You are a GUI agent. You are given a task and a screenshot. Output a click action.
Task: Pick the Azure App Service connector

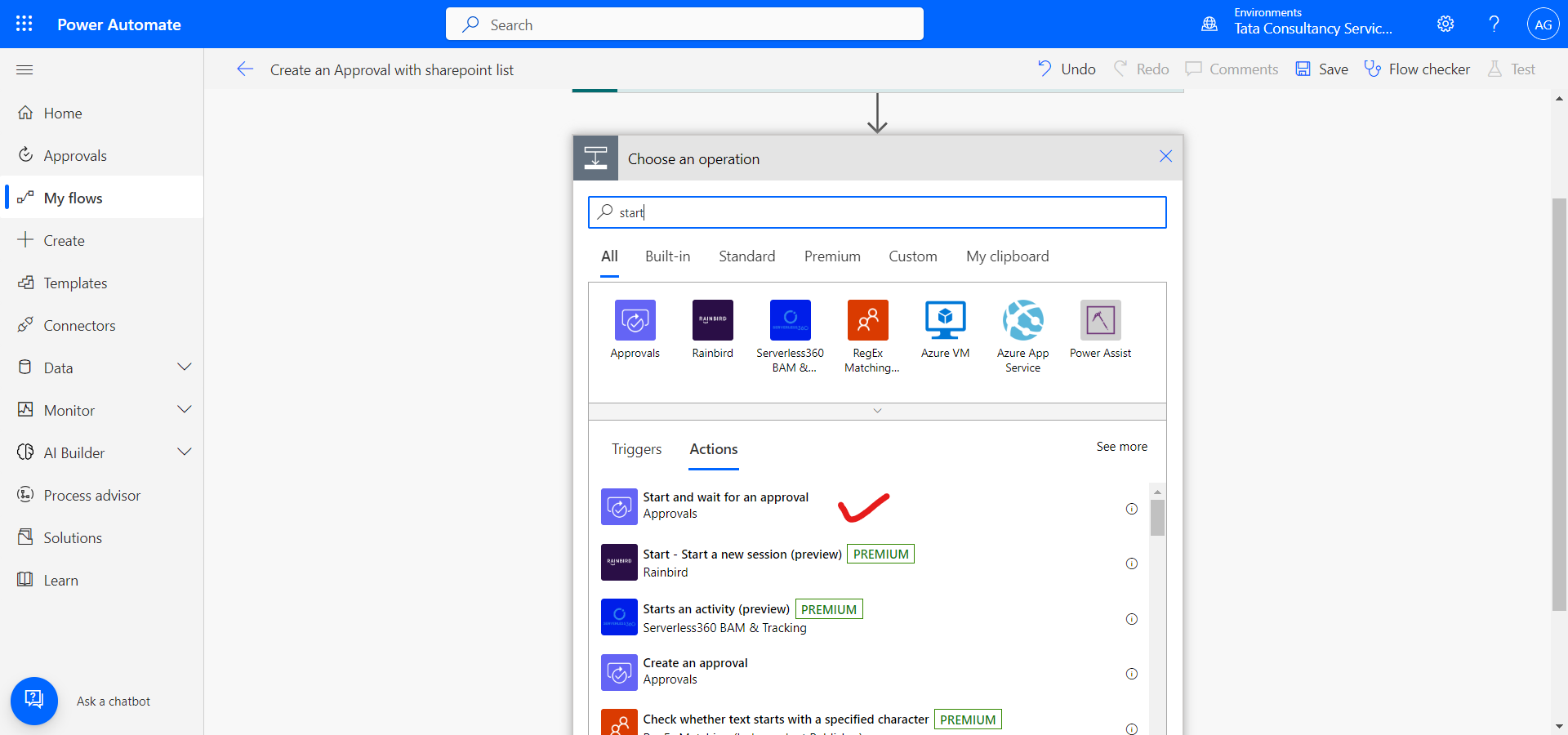pos(1022,320)
